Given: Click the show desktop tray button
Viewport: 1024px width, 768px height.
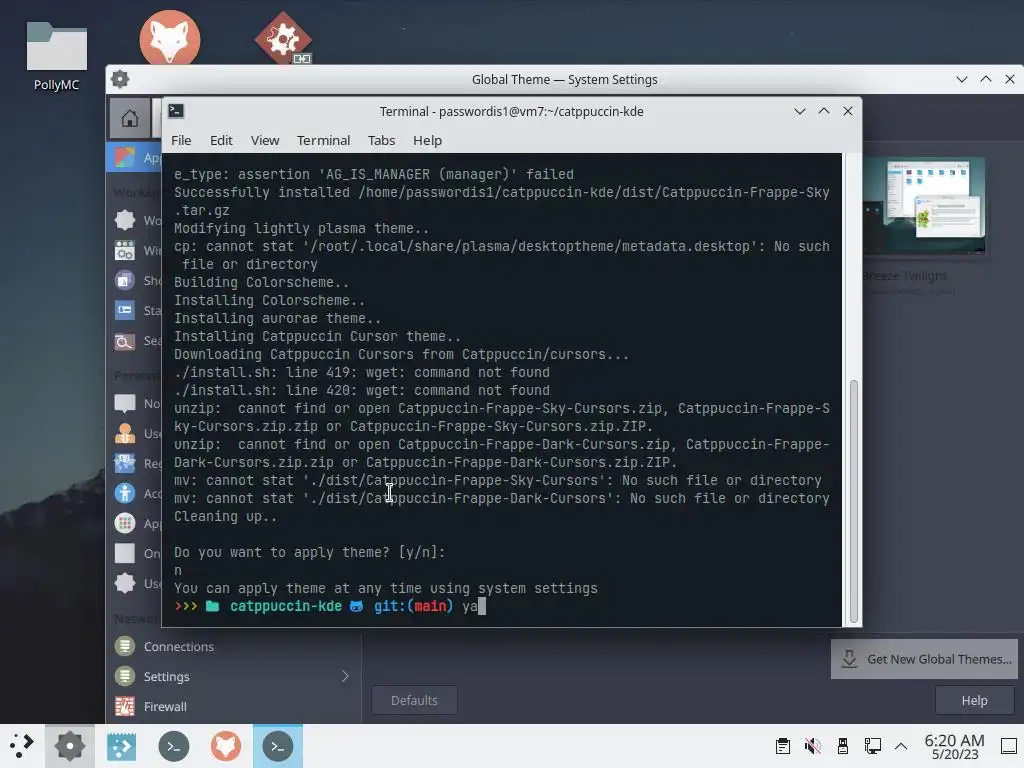Looking at the screenshot, I should pyautogui.click(x=1008, y=746).
